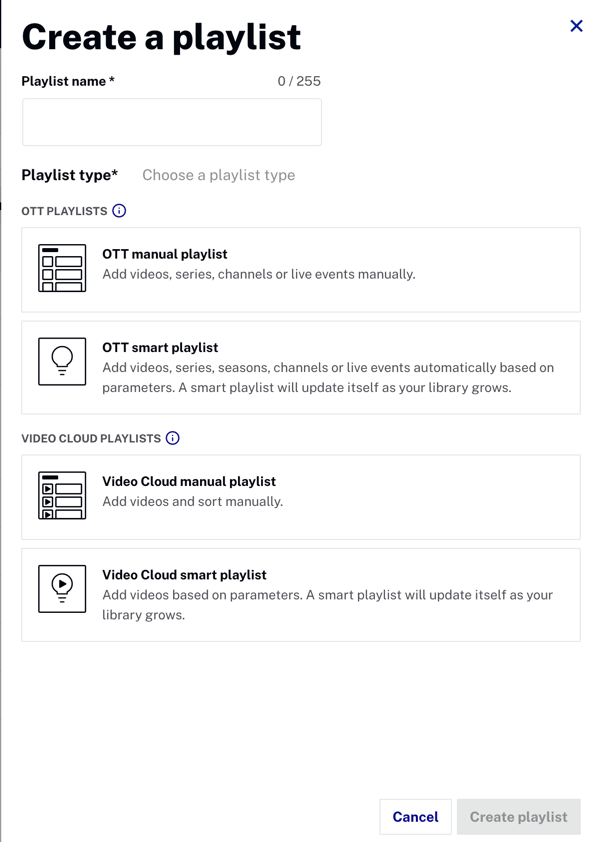Choose the Video Cloud manual playlist card
This screenshot has height=842, width=600.
pos(301,497)
